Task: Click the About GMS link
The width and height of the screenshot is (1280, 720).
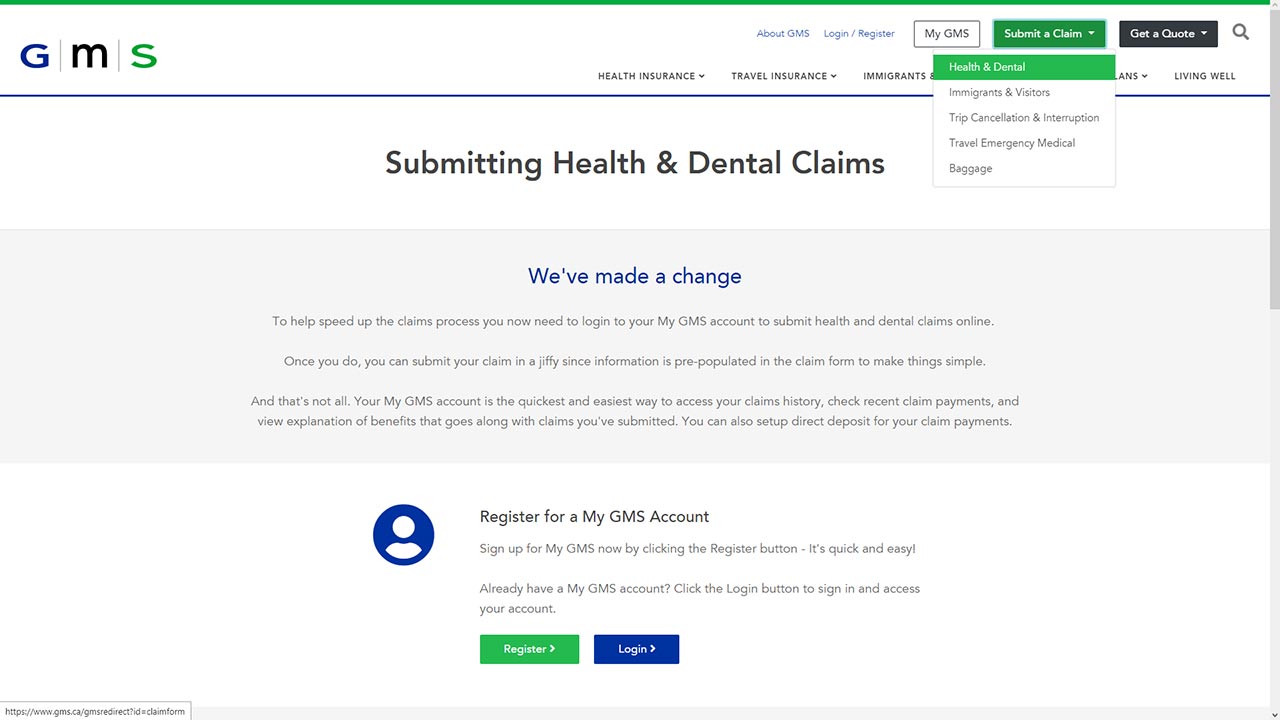Action: 783,33
